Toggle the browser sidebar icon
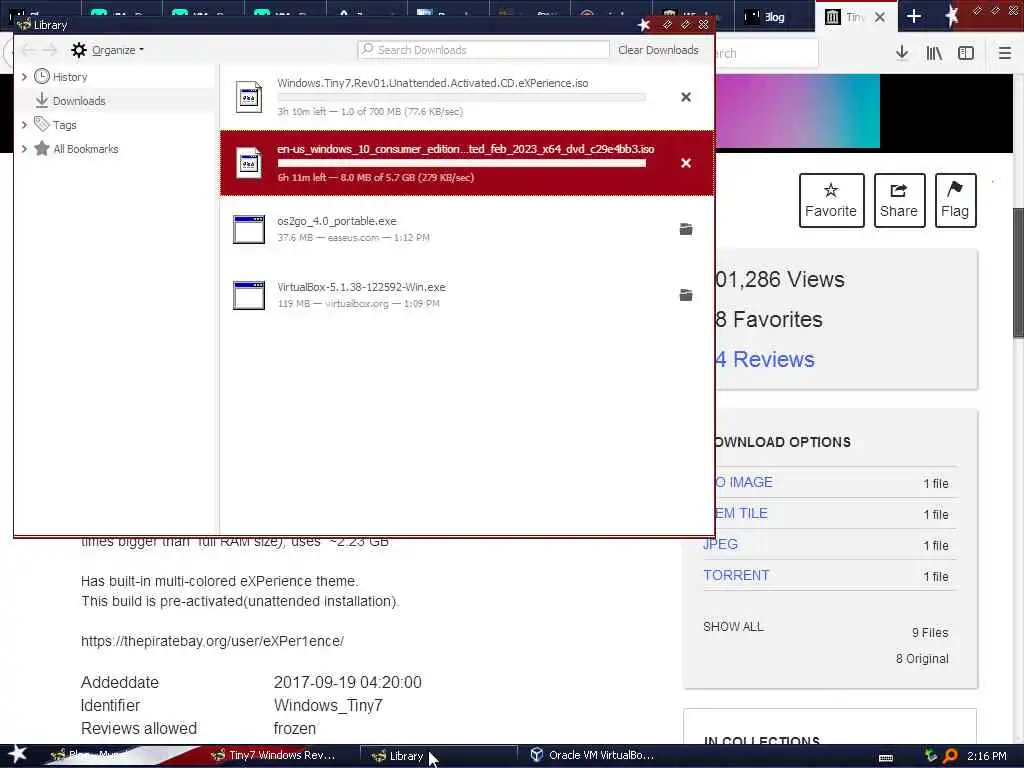1024x768 pixels. point(966,53)
